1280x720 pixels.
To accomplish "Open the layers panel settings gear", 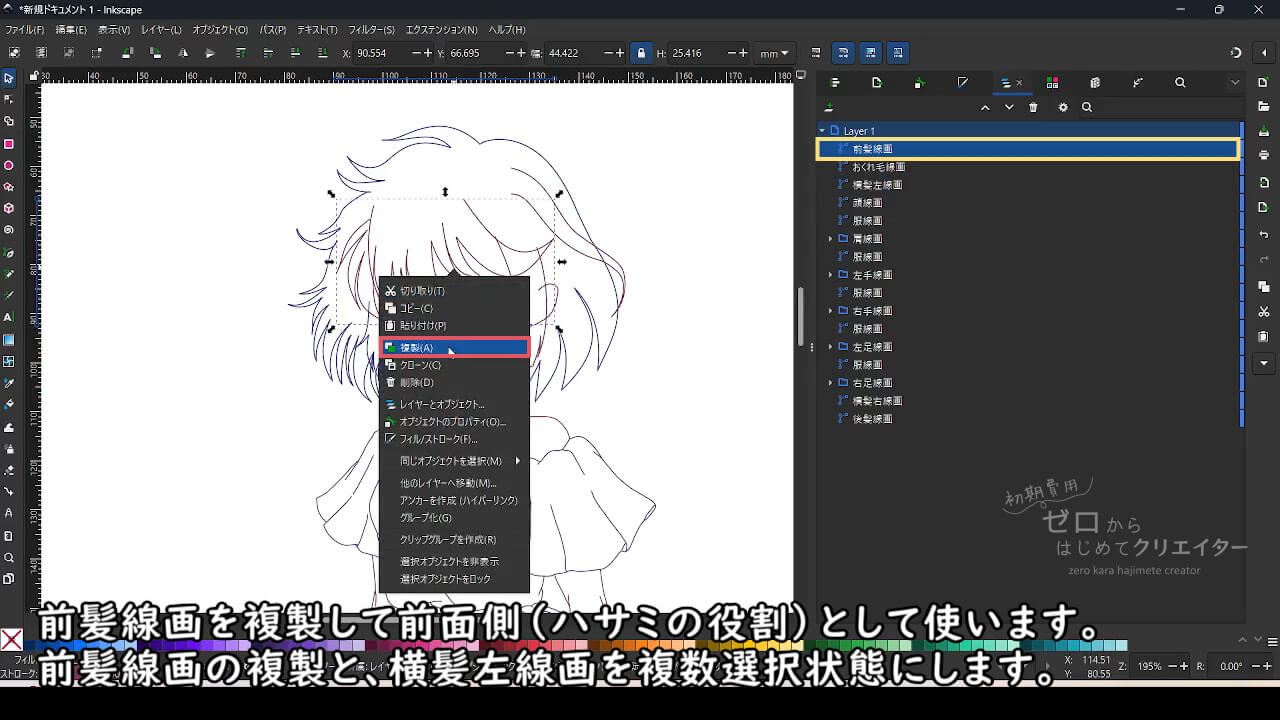I will click(1063, 107).
